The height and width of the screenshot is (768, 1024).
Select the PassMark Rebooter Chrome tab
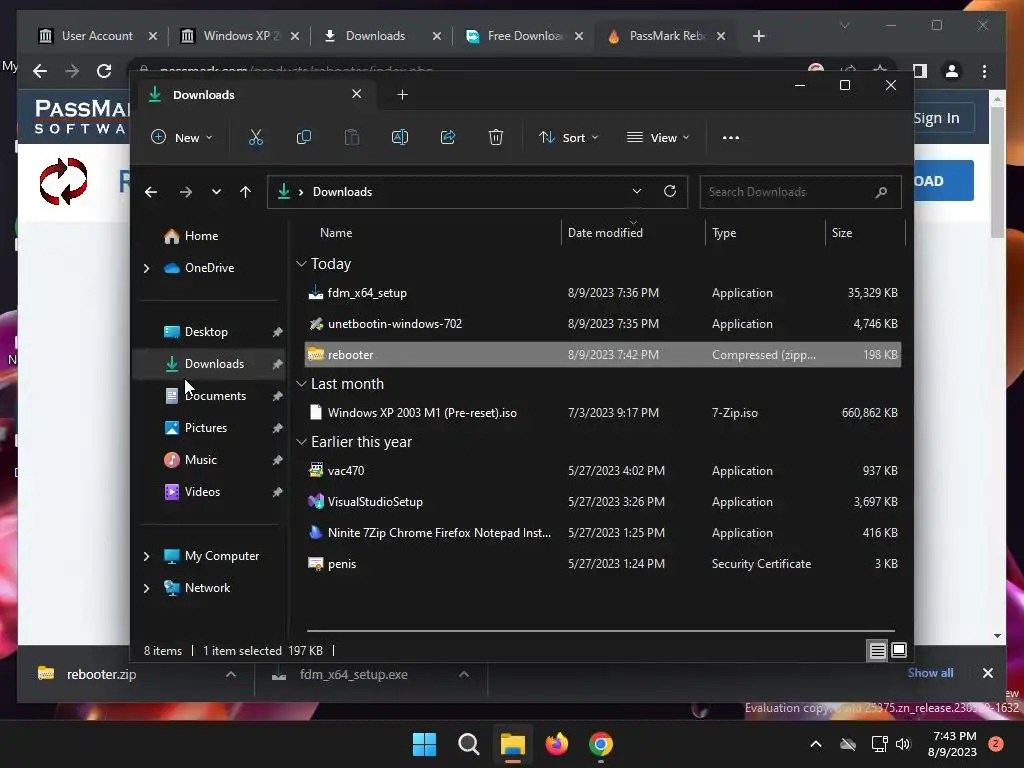tap(667, 36)
